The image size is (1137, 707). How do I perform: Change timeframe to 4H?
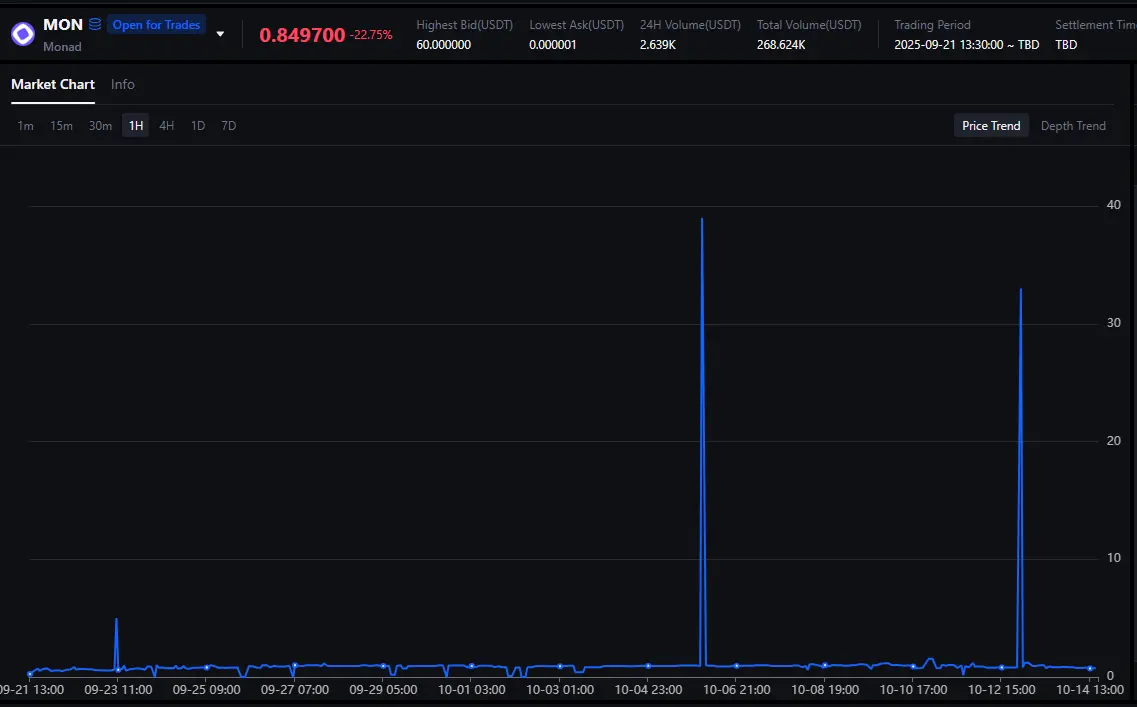click(x=167, y=126)
